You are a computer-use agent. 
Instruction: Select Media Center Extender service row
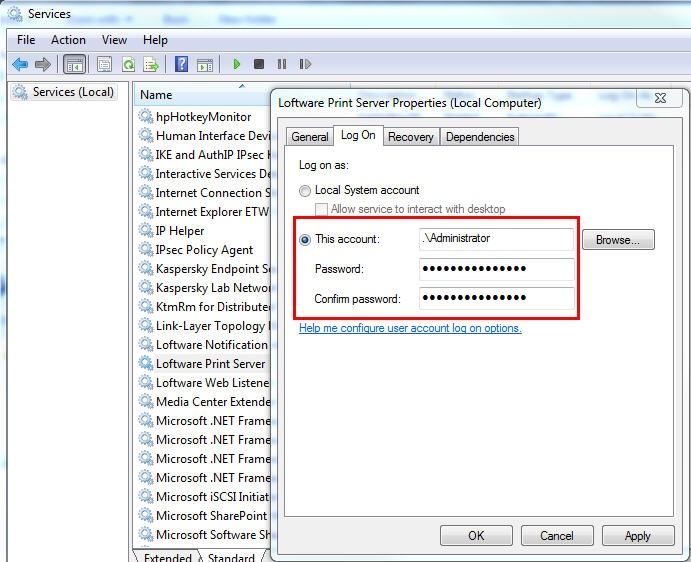[x=203, y=401]
